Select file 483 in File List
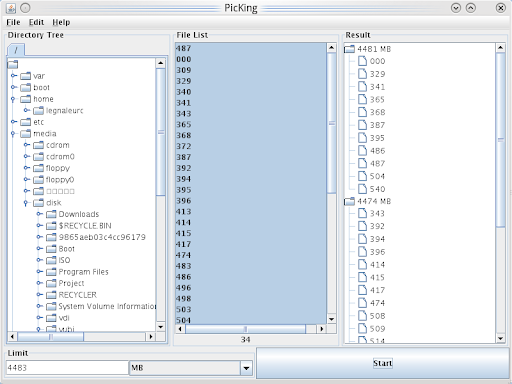This screenshot has height=384, width=512. pyautogui.click(x=251, y=266)
